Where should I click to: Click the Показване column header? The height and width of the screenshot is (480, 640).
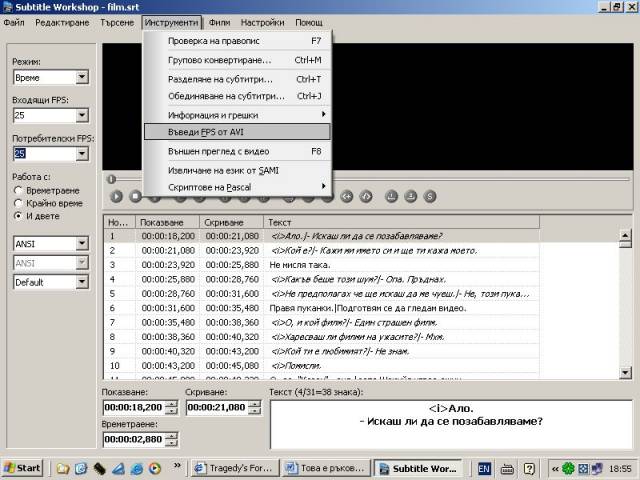(x=167, y=222)
